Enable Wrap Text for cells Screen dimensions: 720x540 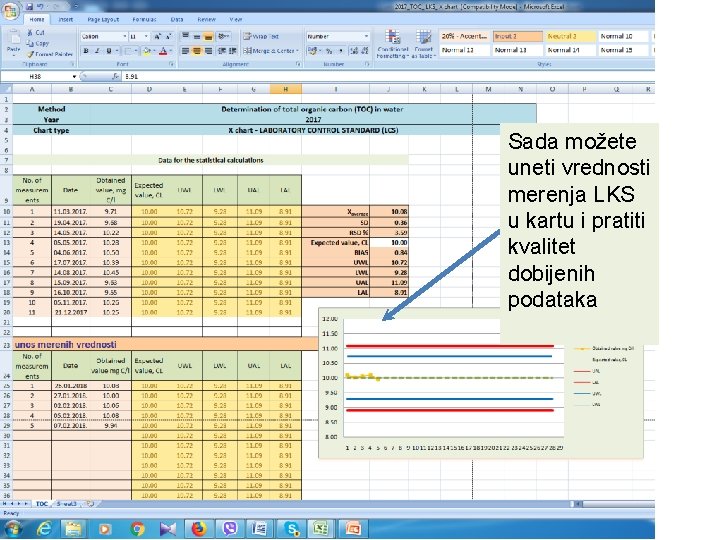[x=261, y=36]
